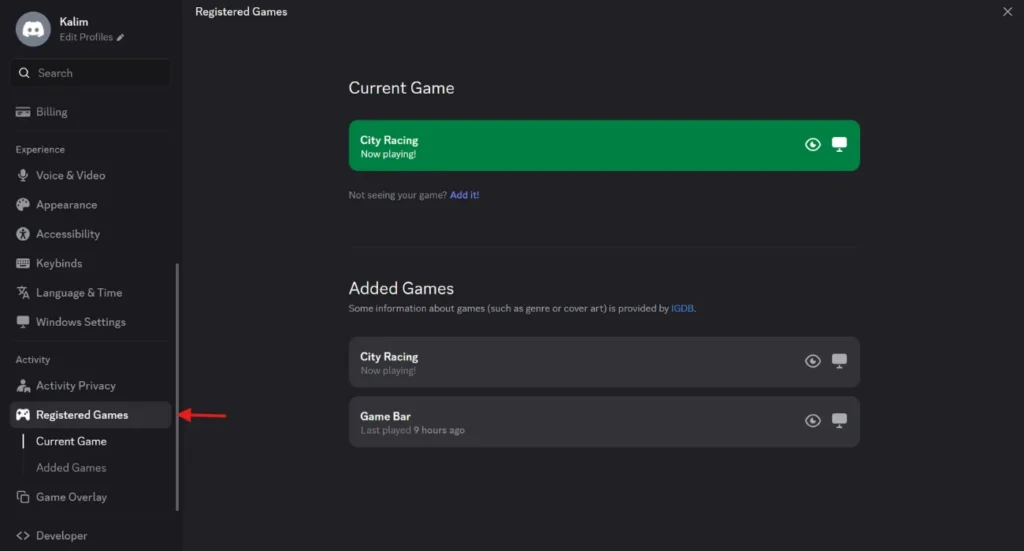Click the Appearance palette icon

tap(23, 204)
